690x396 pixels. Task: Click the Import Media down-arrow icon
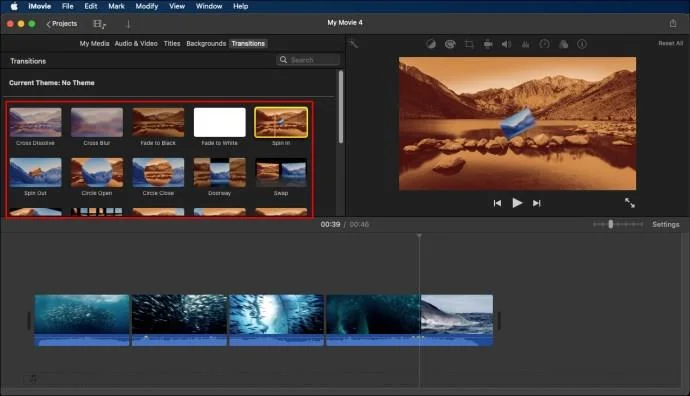point(128,24)
